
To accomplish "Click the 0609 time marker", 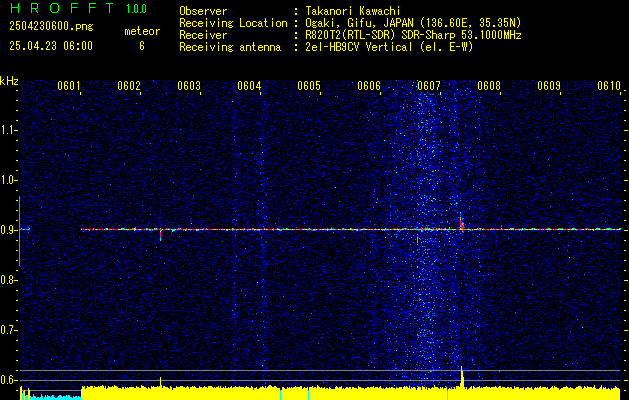I will 549,85.
